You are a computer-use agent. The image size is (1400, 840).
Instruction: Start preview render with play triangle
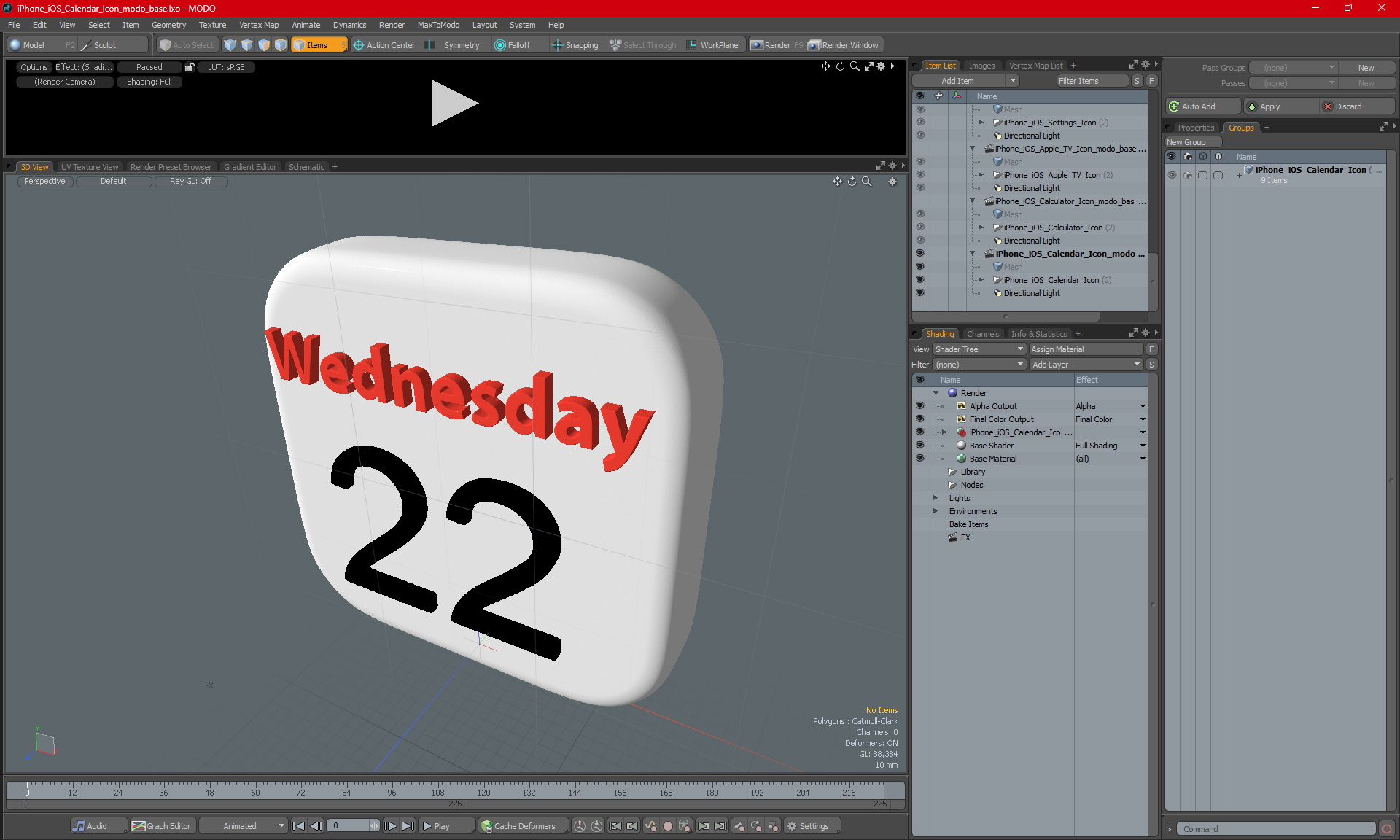point(454,103)
